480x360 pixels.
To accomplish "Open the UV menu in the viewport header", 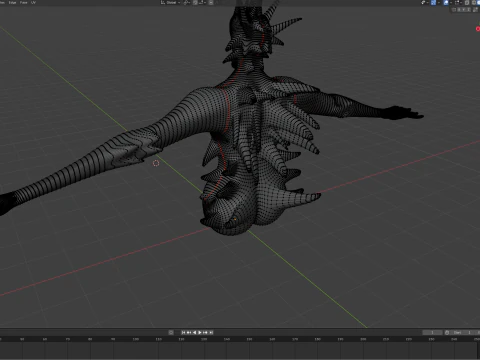I will (33, 2).
